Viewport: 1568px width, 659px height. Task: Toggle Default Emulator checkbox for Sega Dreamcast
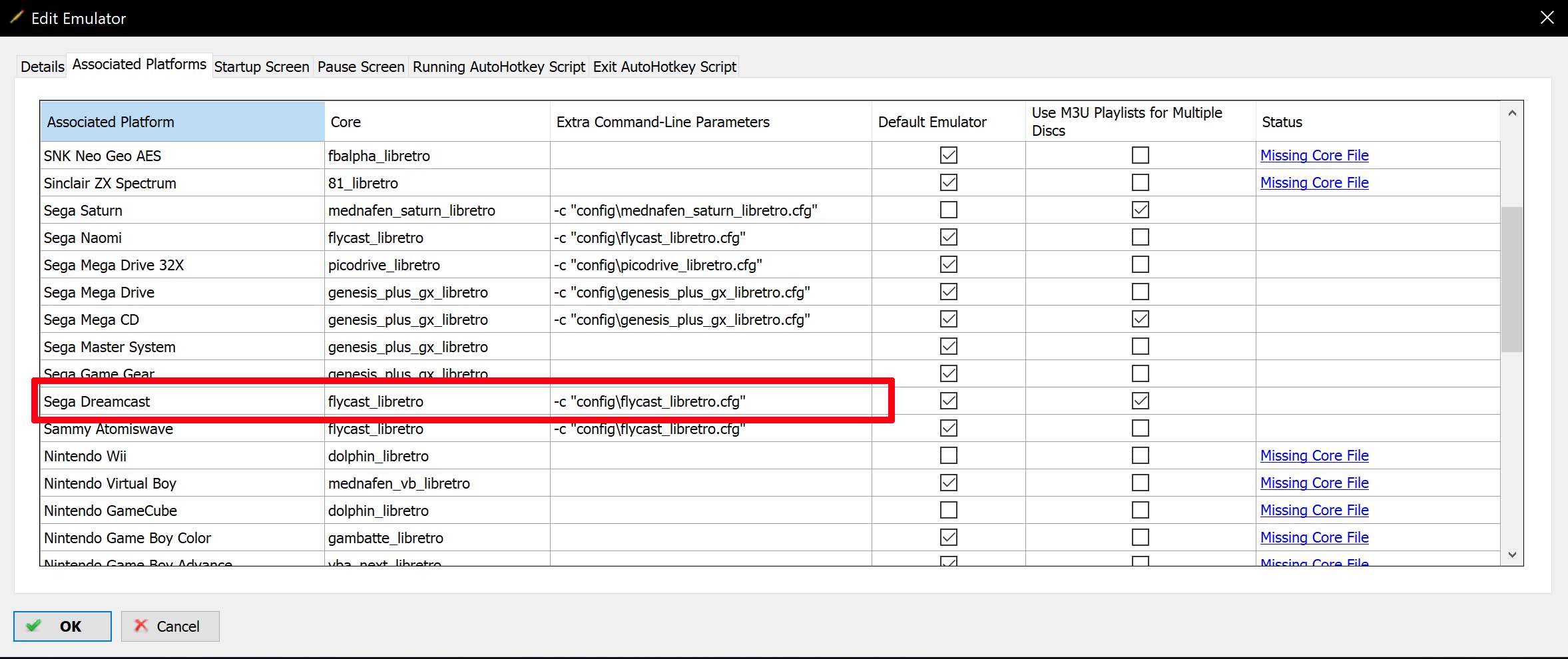(x=949, y=401)
